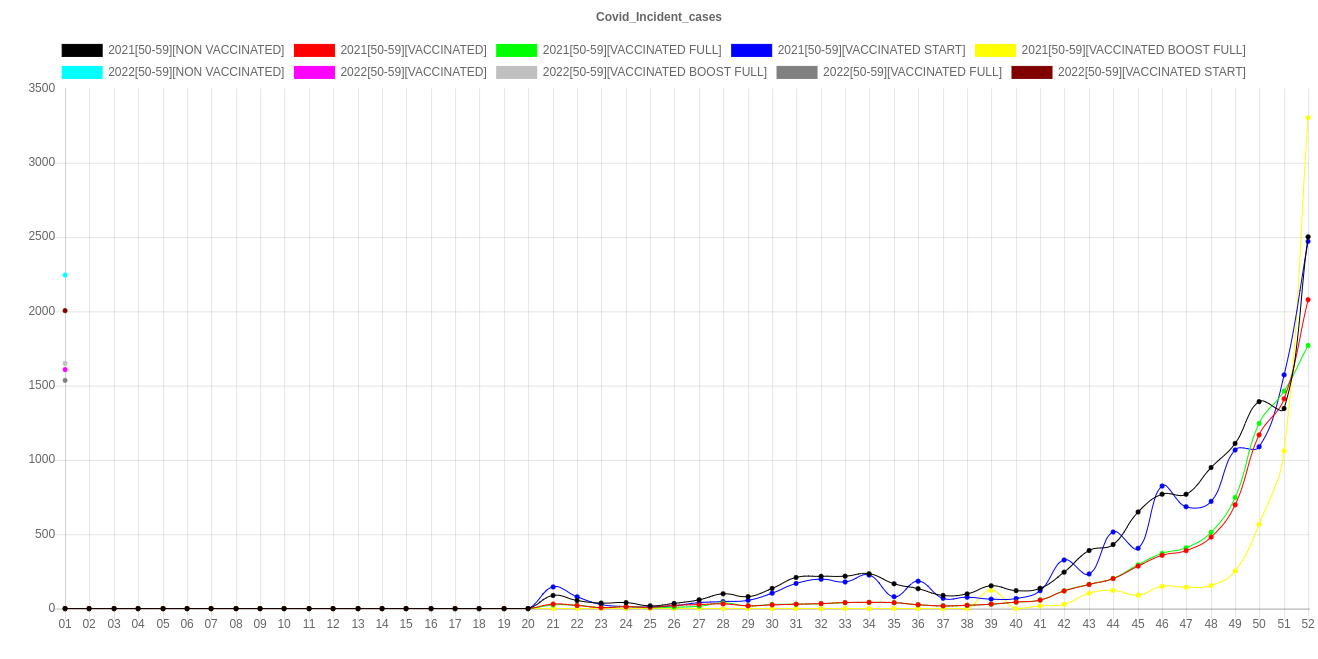Click green data point at week 52
The width and height of the screenshot is (1318, 659).
click(1308, 346)
